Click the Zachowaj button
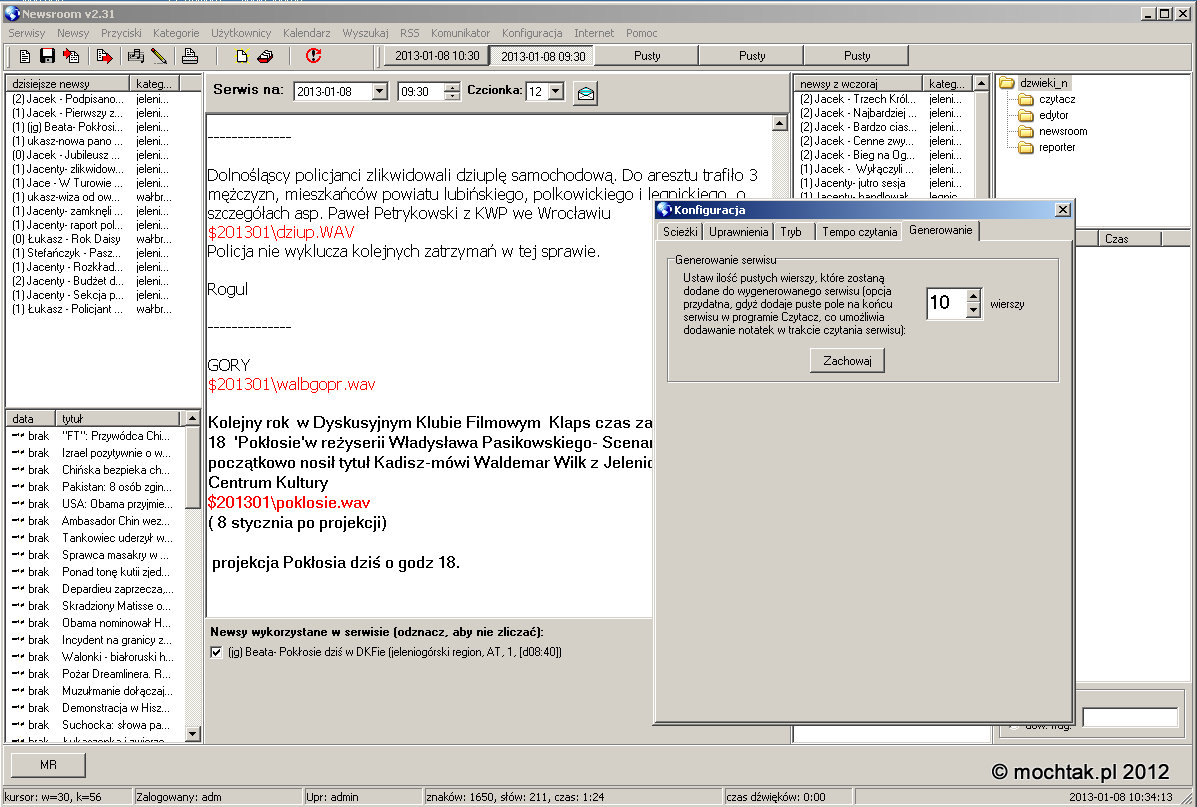 [x=847, y=360]
